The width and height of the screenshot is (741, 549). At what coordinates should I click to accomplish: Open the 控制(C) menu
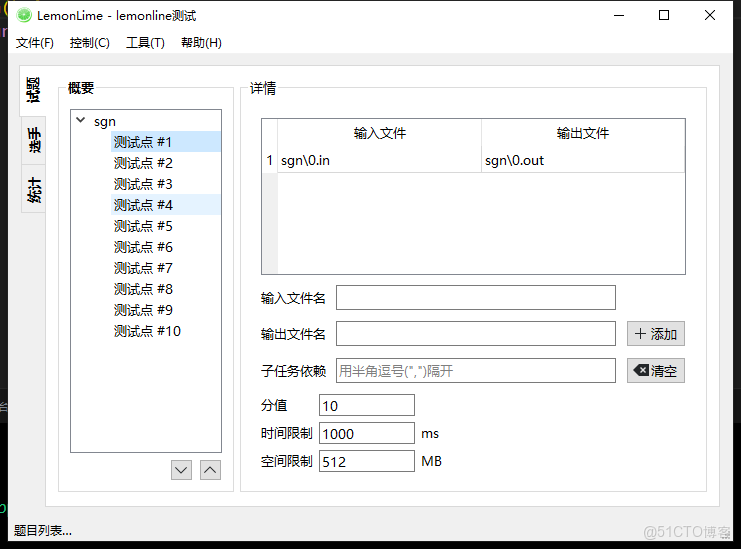90,43
